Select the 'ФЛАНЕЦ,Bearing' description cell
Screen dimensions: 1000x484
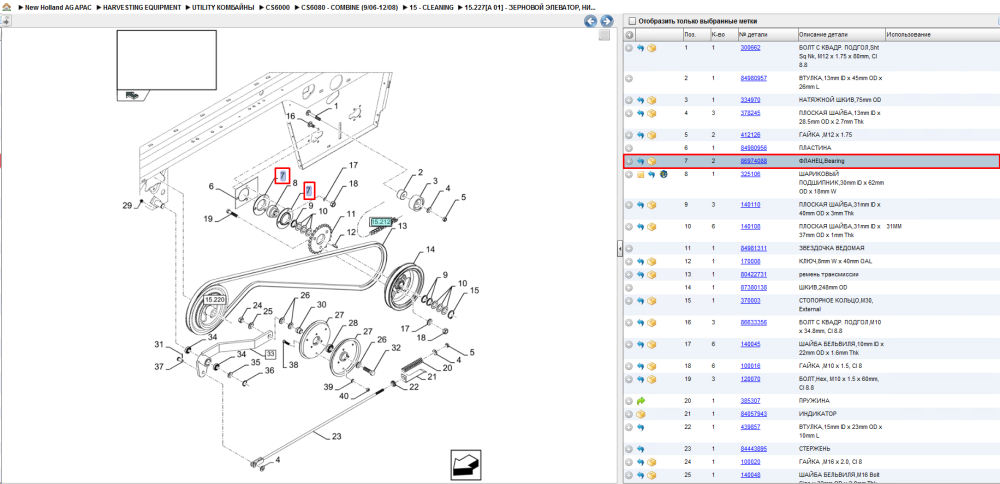coord(821,161)
